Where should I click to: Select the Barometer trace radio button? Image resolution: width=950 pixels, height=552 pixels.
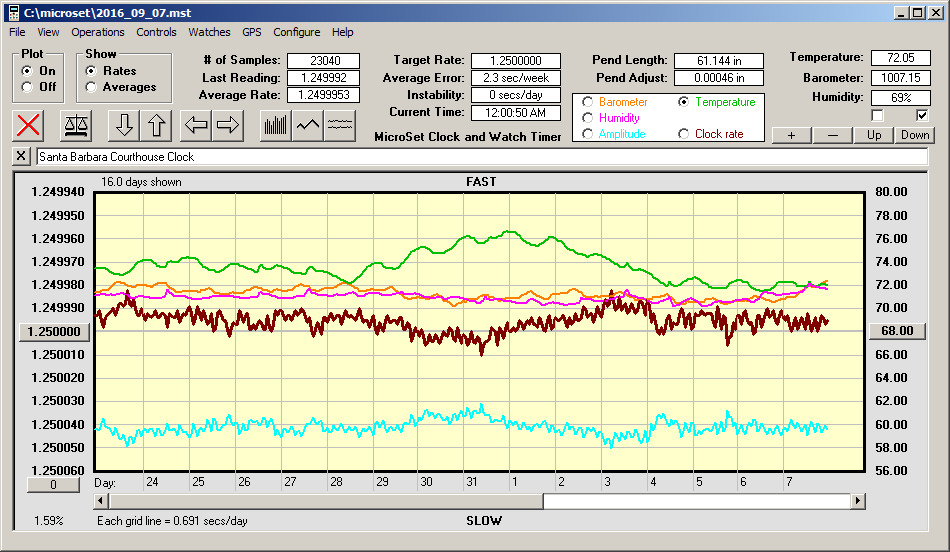click(x=587, y=102)
